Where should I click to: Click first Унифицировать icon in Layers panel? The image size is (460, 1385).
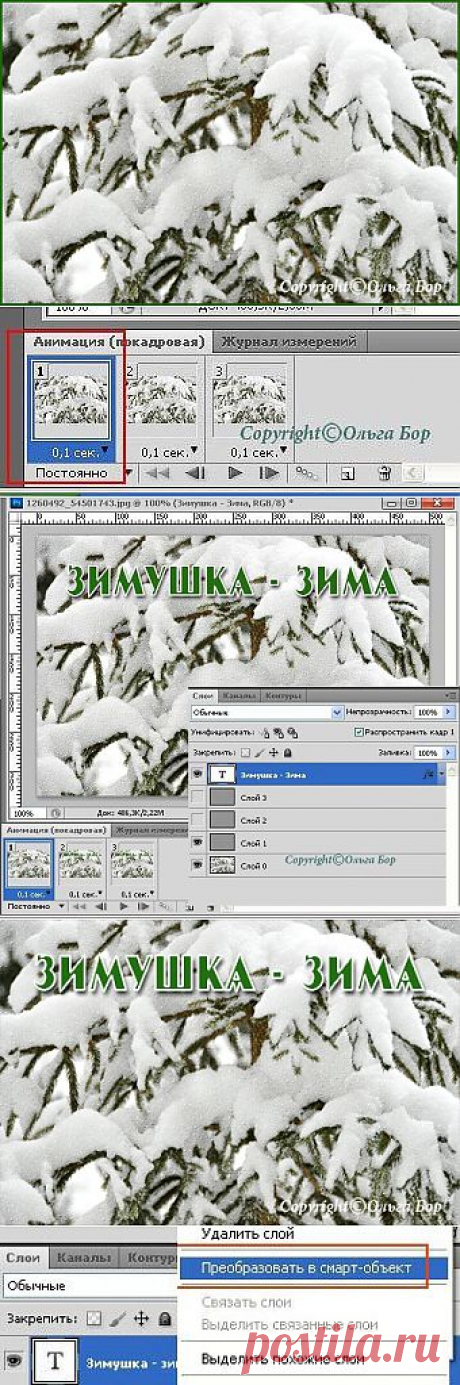point(265,733)
